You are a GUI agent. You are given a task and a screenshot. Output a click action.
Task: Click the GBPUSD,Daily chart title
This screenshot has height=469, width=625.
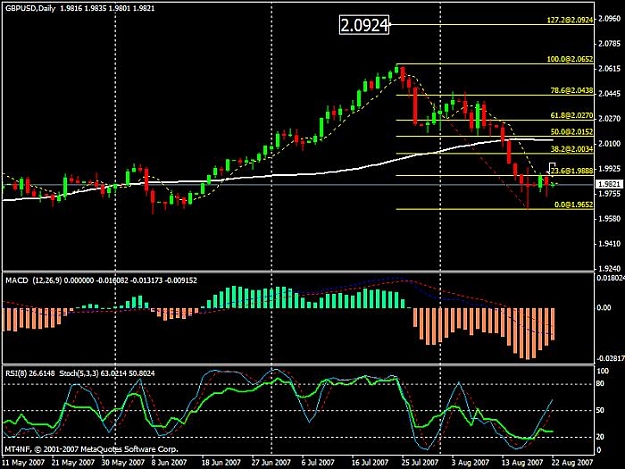(30, 8)
